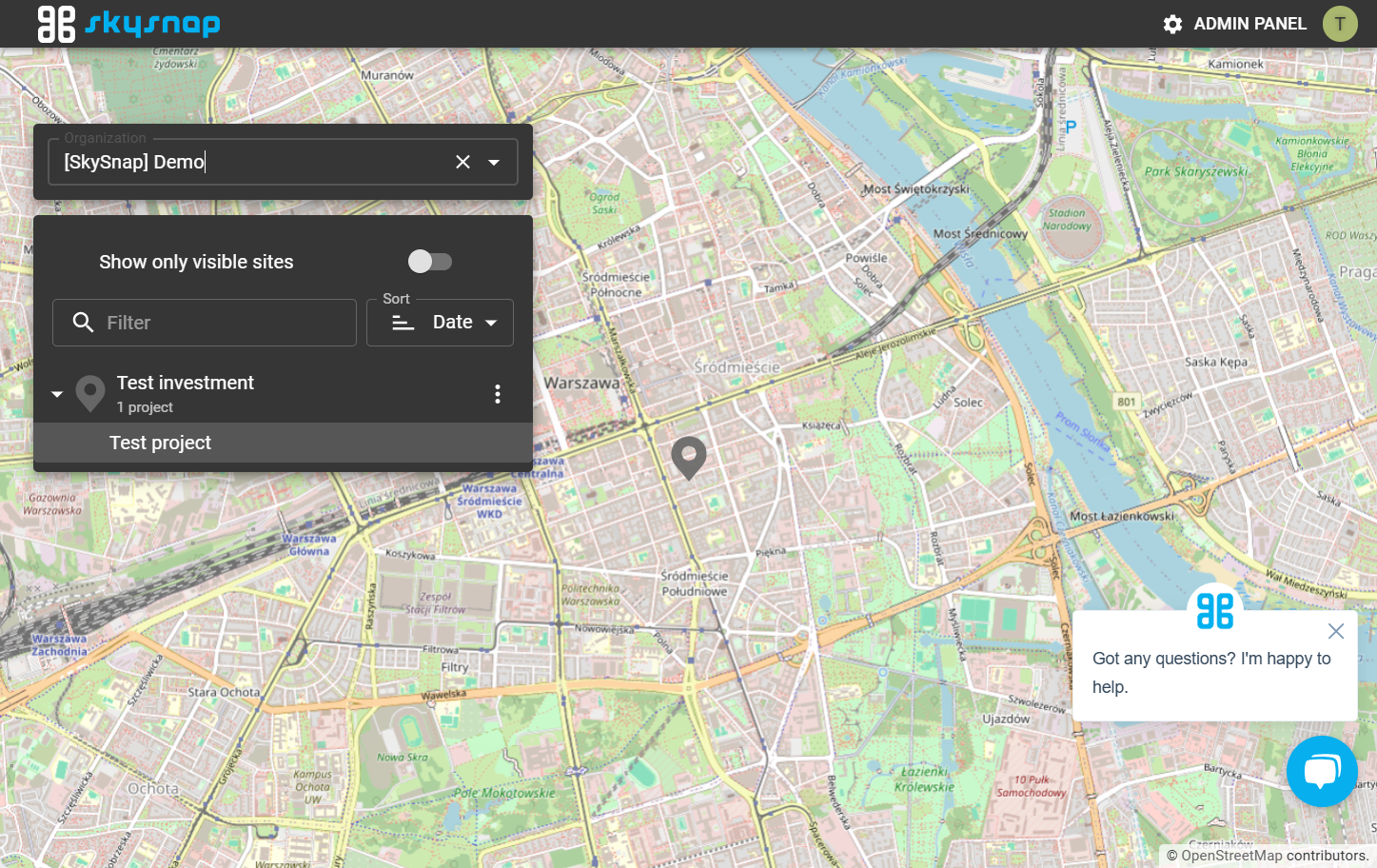This screenshot has width=1377, height=868.
Task: Click the 'Got any questions?' chat message
Action: 1211,672
